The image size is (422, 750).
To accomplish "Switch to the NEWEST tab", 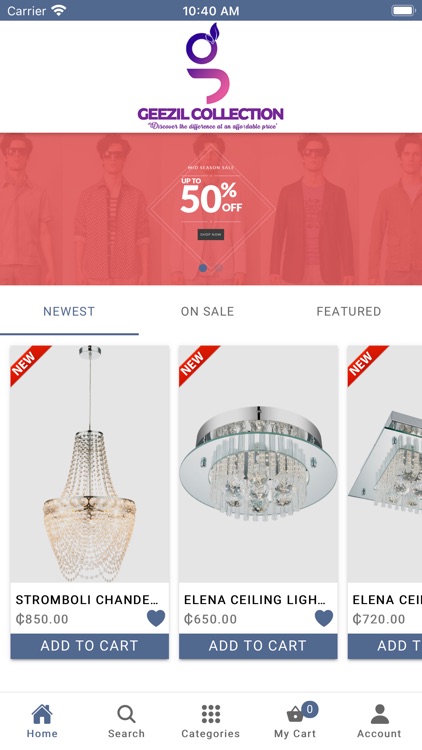I will pyautogui.click(x=69, y=311).
